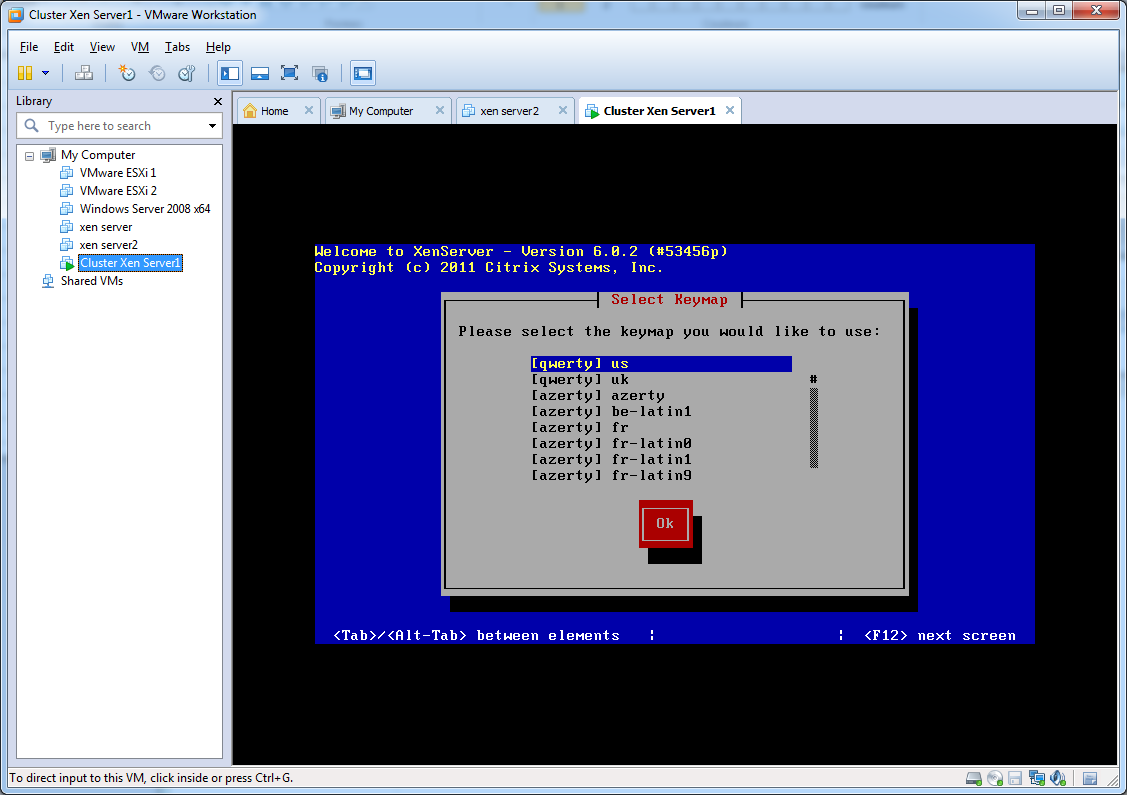Click the network adapter status icon
1127x795 pixels.
pos(1037,778)
